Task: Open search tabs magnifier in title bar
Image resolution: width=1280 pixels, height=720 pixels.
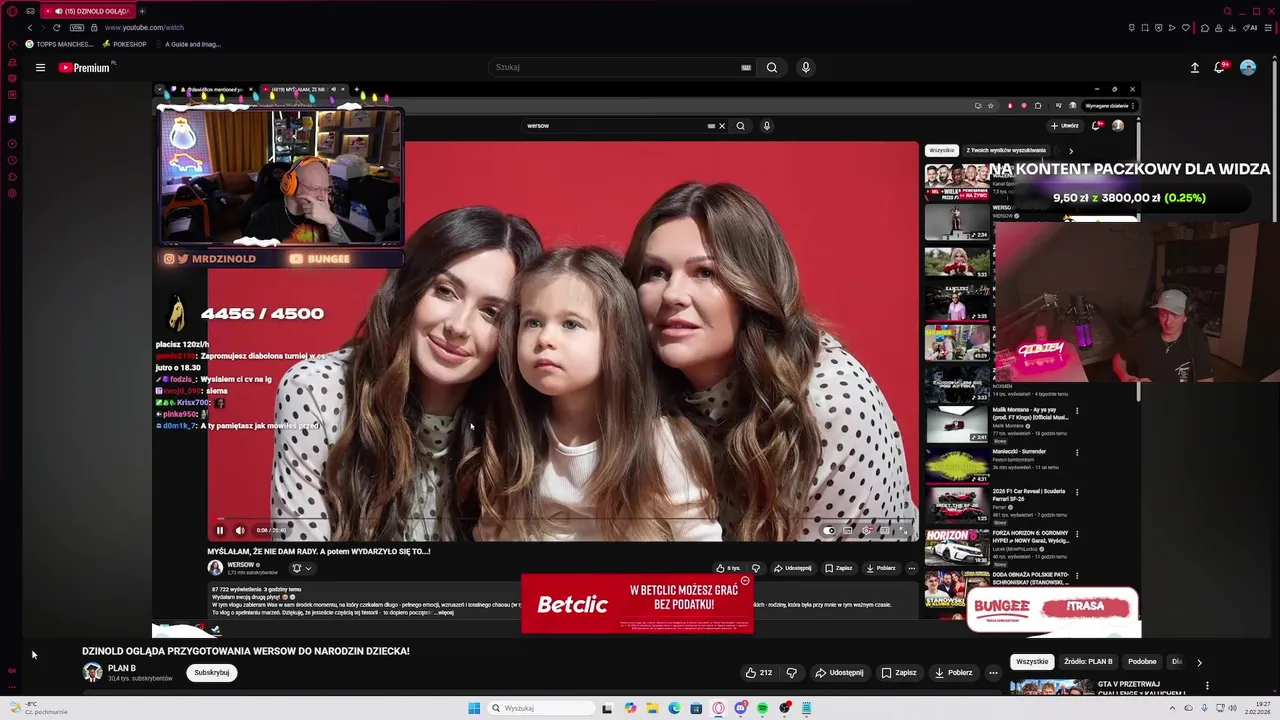Action: coord(1229,11)
